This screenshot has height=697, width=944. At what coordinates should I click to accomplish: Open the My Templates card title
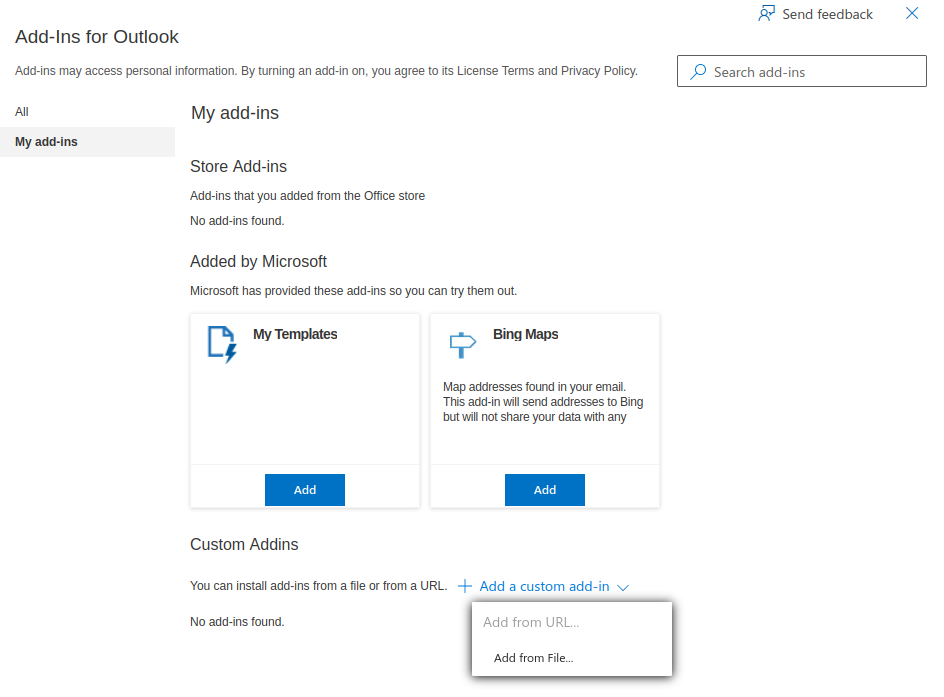pos(295,334)
